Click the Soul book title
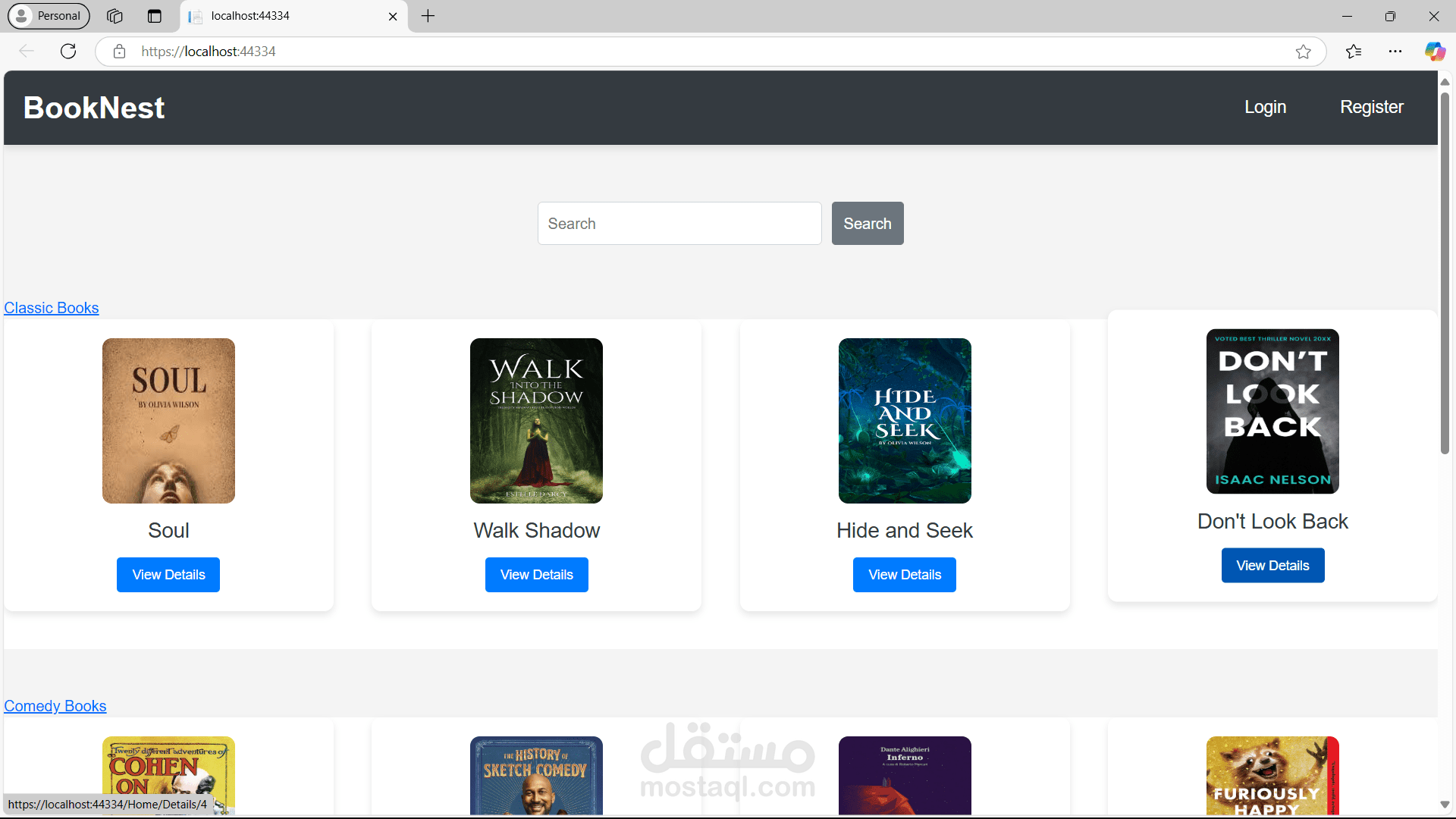 click(x=168, y=530)
